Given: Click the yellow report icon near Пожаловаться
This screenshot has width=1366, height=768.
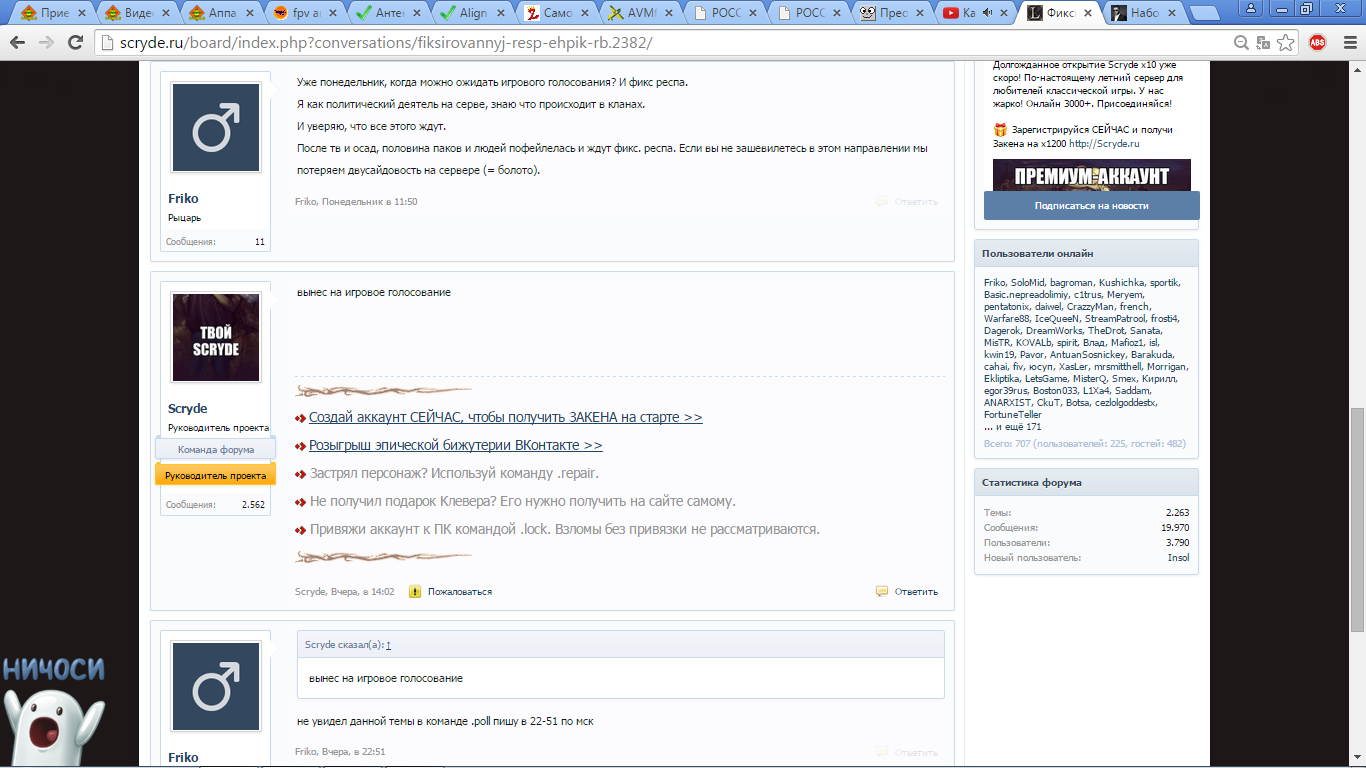Looking at the screenshot, I should (415, 592).
